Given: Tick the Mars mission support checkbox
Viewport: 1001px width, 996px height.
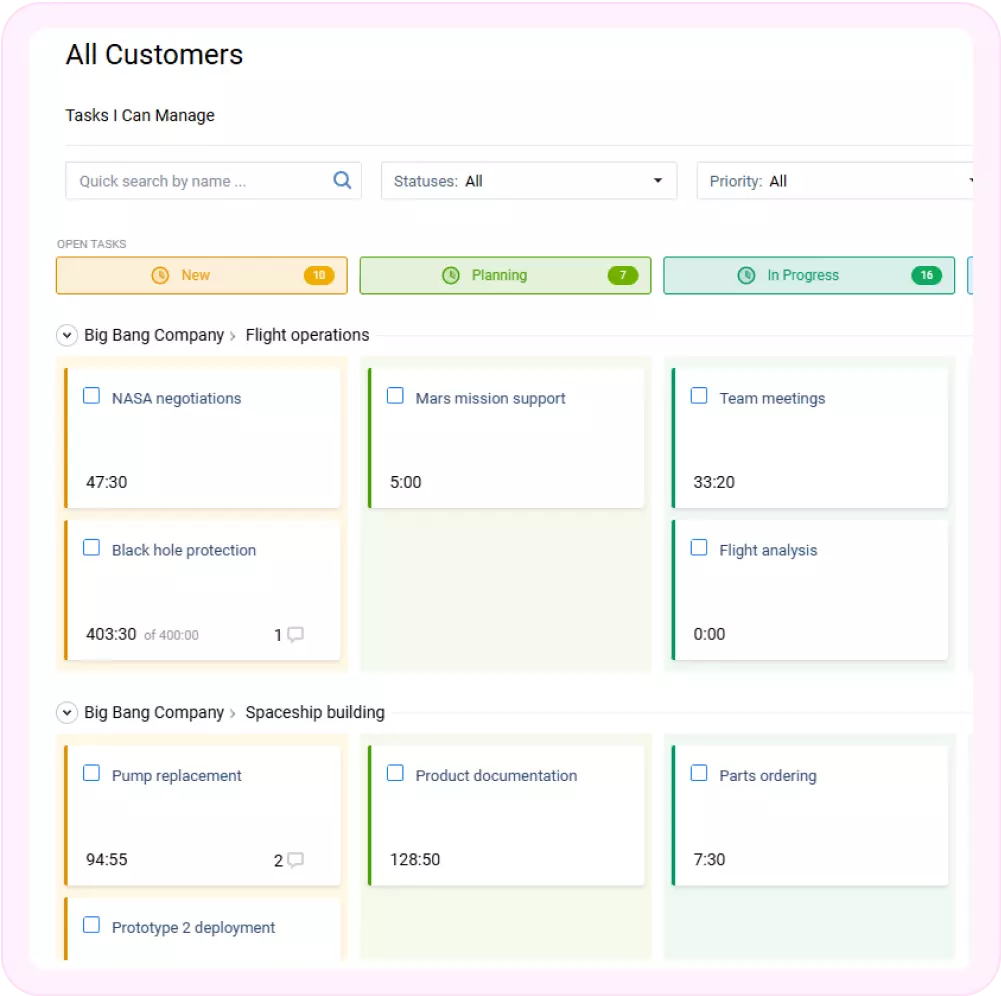Looking at the screenshot, I should click(x=395, y=396).
